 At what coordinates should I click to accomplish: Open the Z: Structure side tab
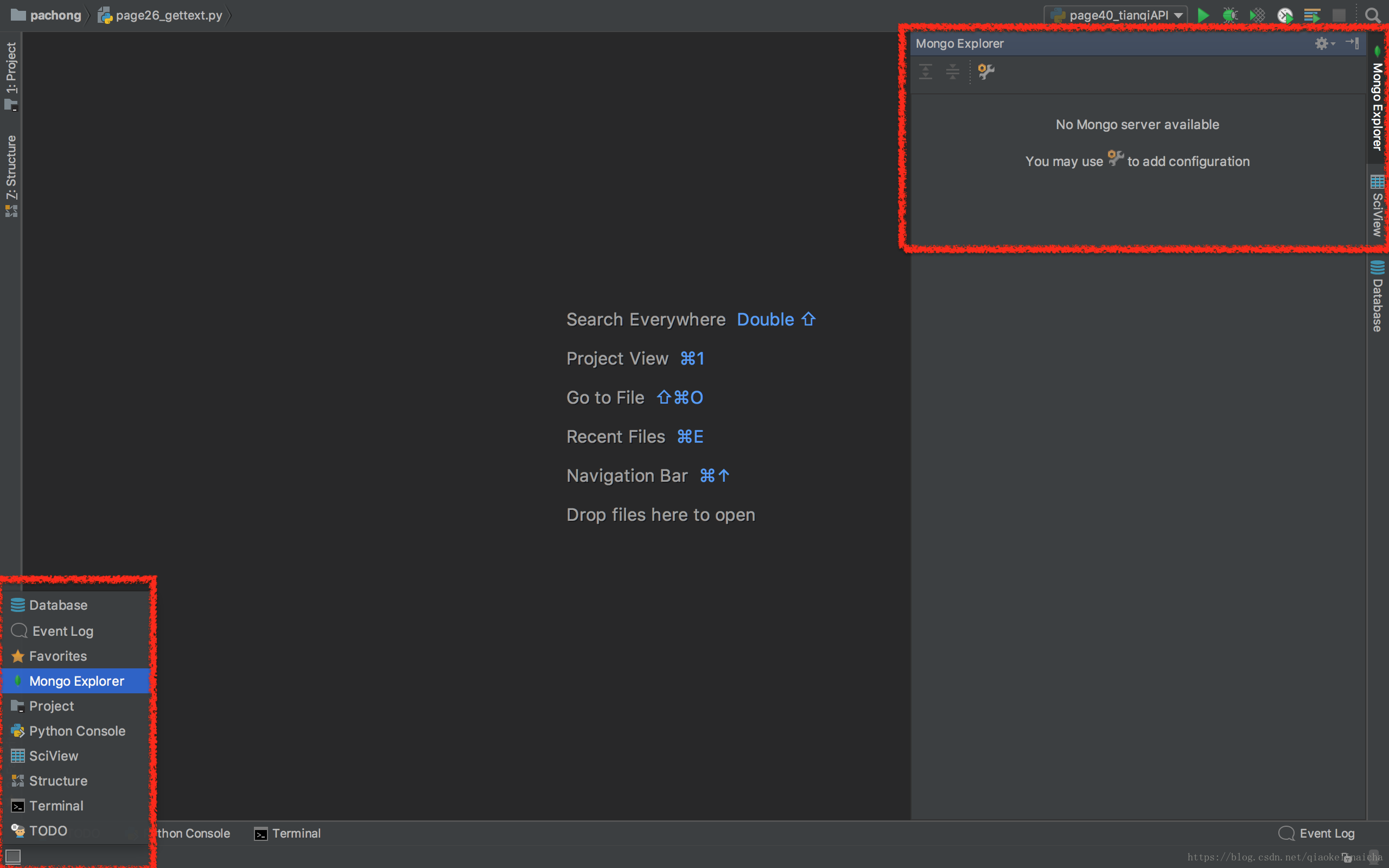pyautogui.click(x=11, y=176)
